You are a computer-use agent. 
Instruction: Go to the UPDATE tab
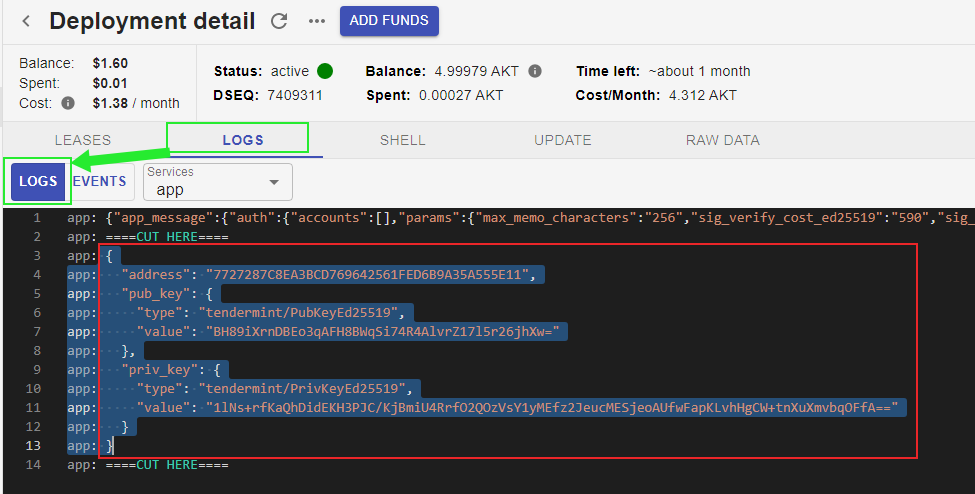[562, 140]
